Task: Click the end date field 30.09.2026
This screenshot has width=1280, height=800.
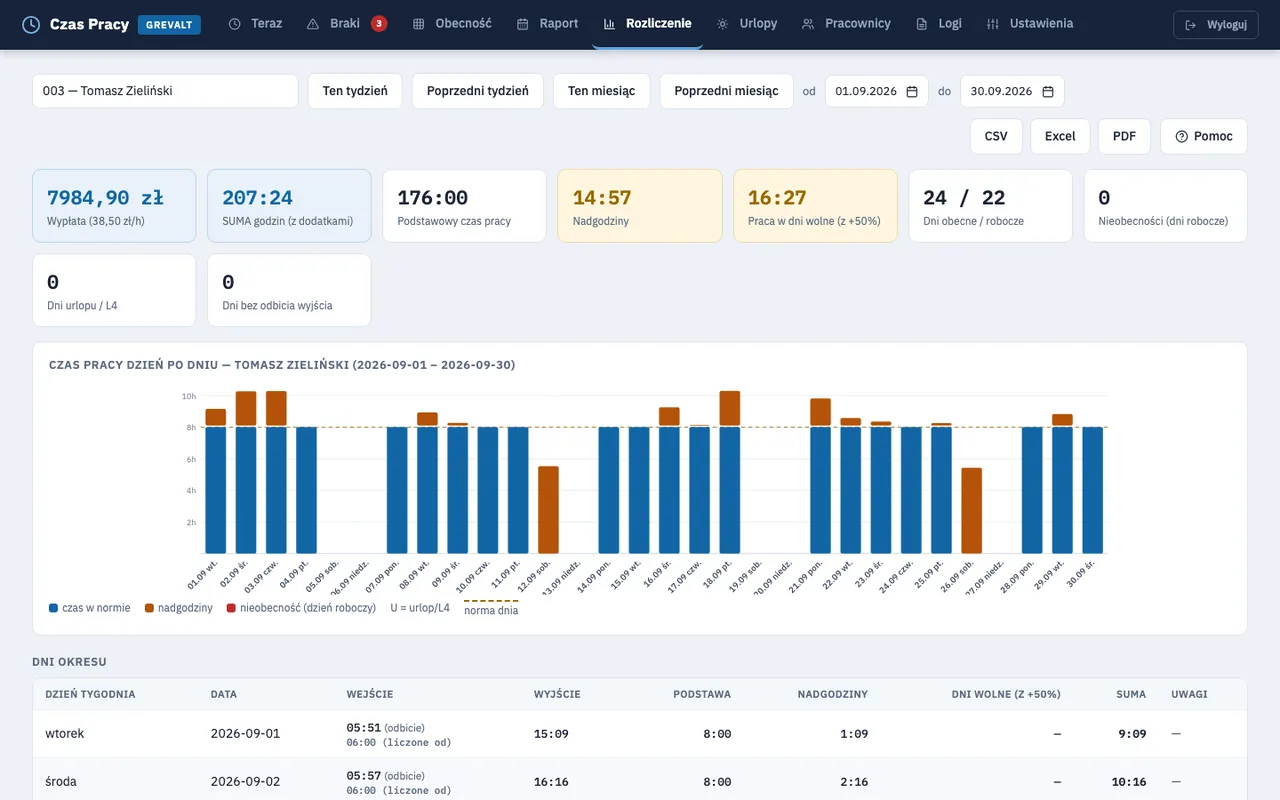Action: pos(1012,91)
